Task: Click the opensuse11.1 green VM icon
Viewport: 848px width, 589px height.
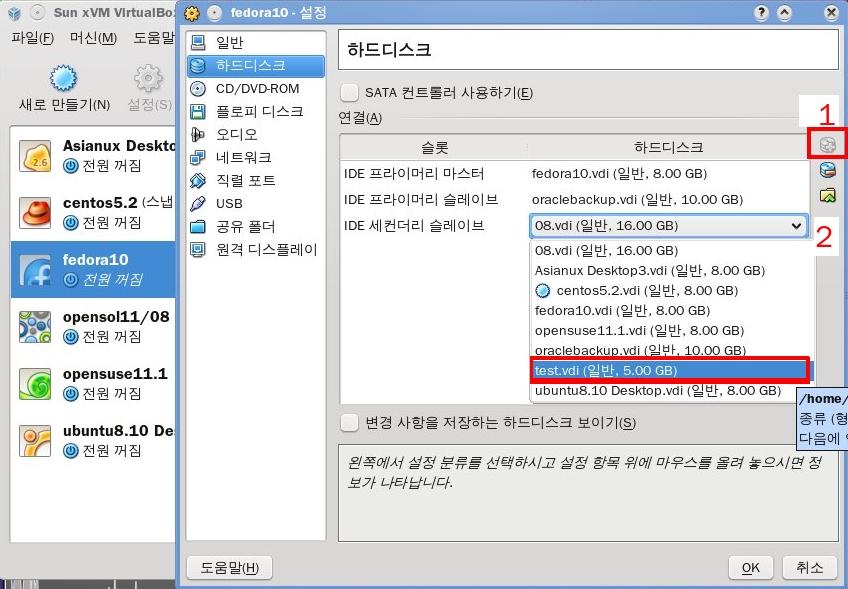Action: [x=35, y=383]
